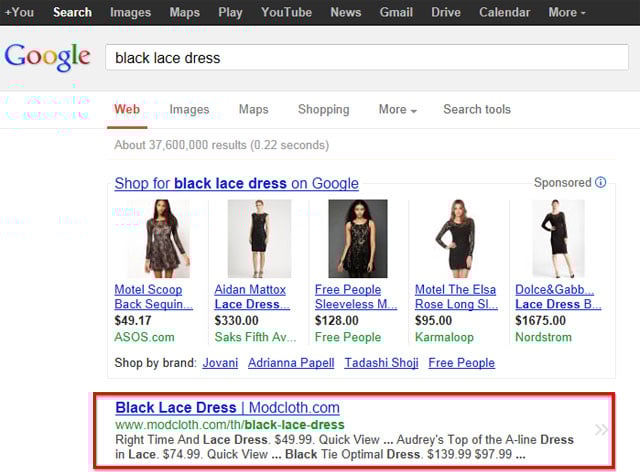This screenshot has width=640, height=474.
Task: Open Search tools
Action: point(477,109)
